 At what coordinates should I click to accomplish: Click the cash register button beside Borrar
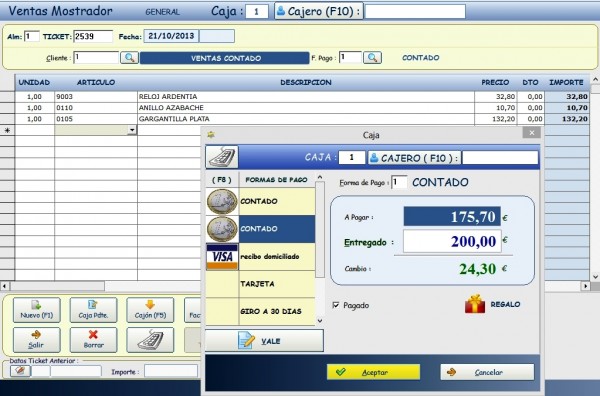tap(150, 340)
